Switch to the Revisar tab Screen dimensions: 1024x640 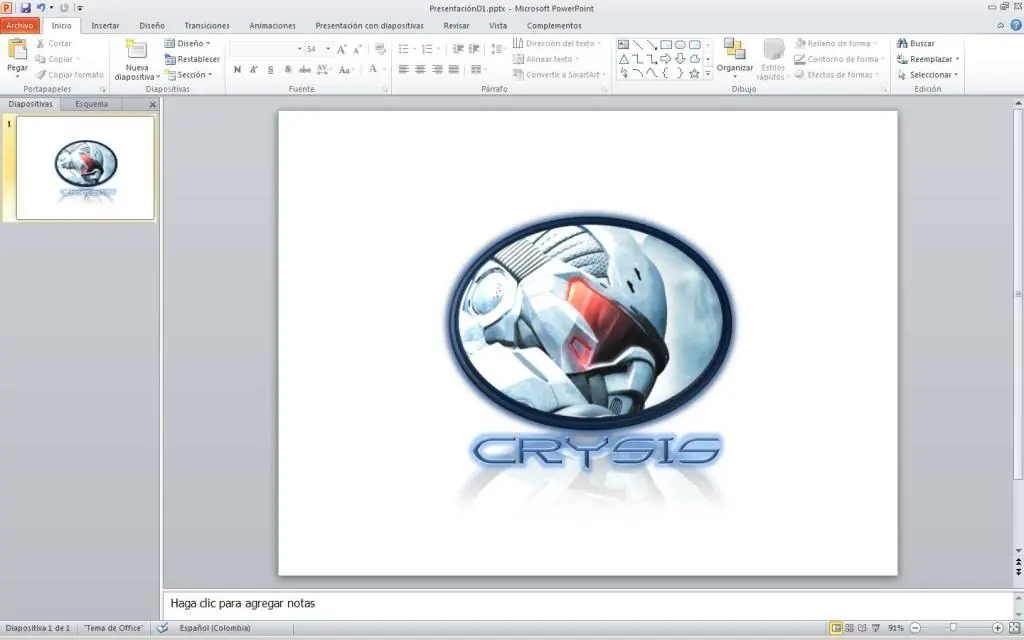[456, 25]
